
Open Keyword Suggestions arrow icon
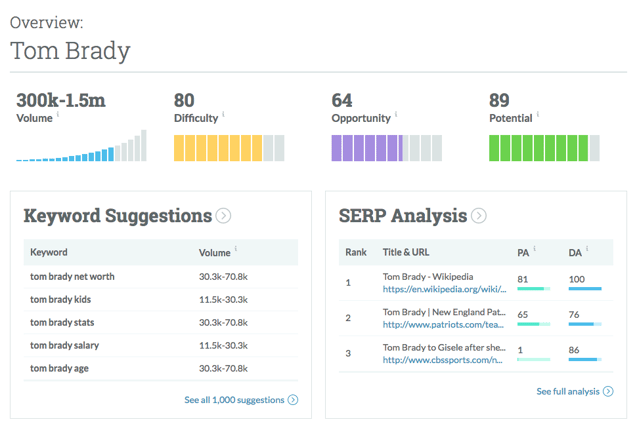click(223, 216)
